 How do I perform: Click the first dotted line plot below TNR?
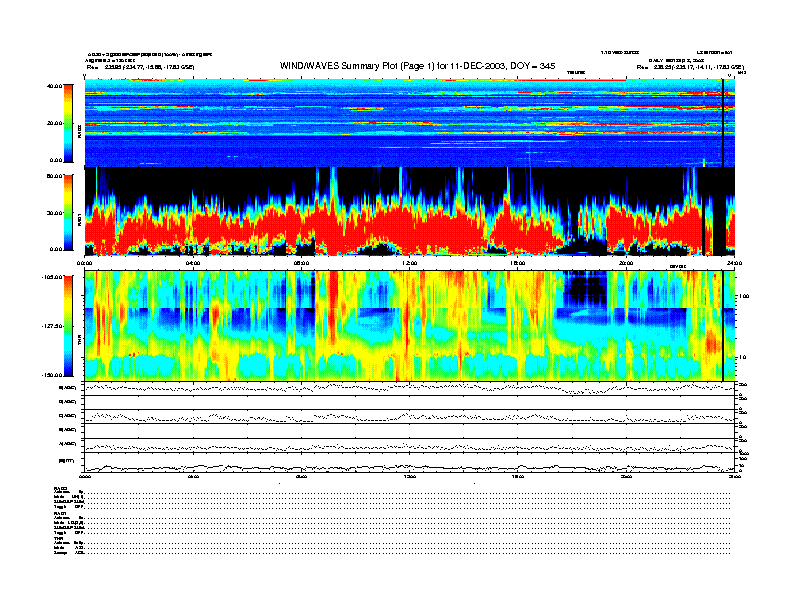410,388
